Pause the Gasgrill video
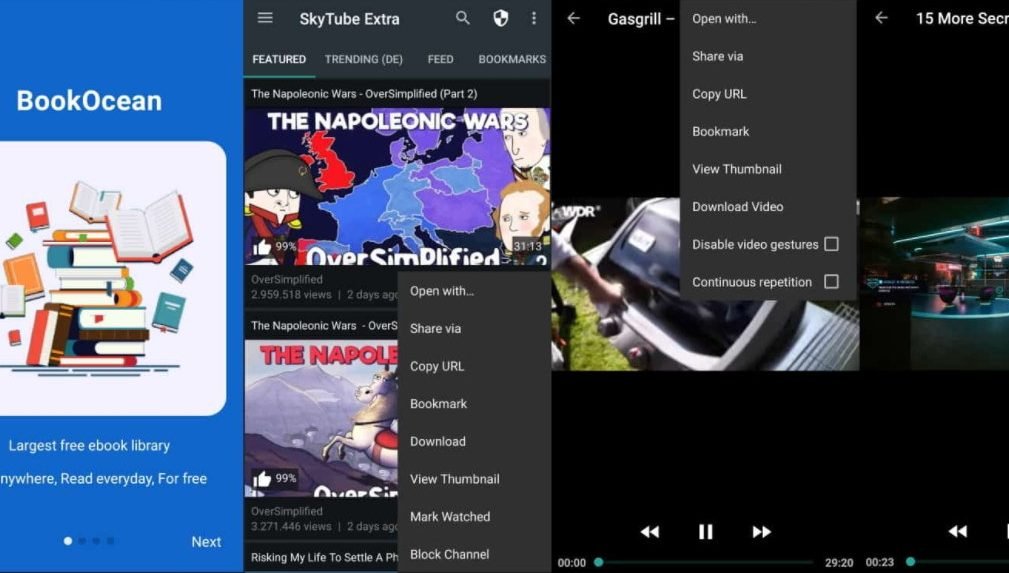Screen dimensions: 1009x573 coord(705,532)
